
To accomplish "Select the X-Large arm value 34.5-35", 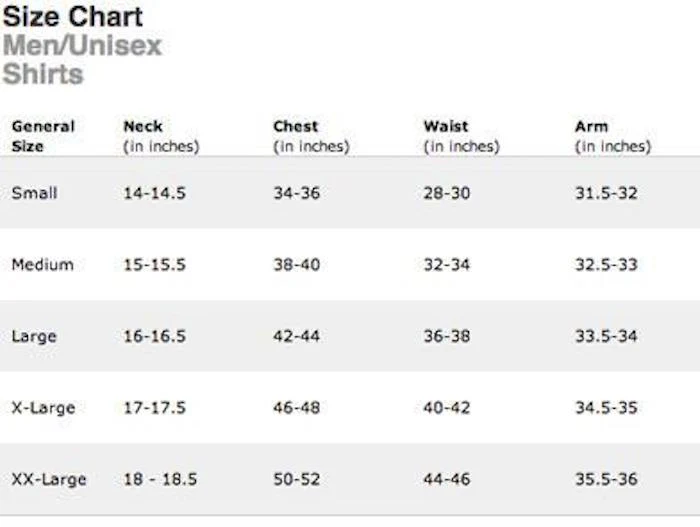I will coord(606,408).
